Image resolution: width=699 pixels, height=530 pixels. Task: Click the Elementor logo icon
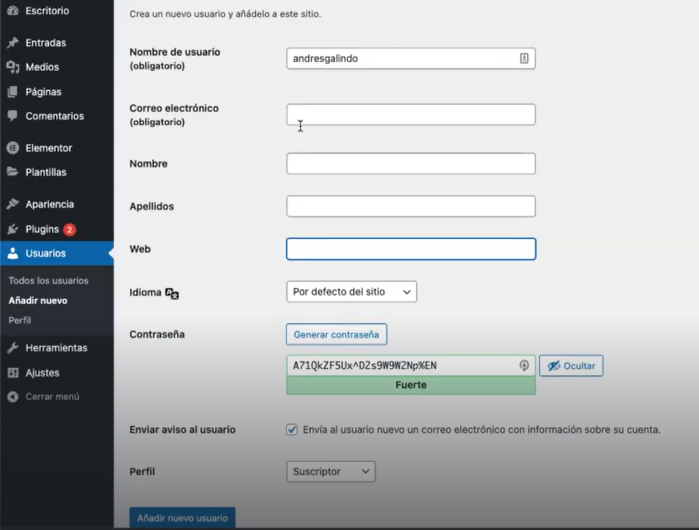(x=13, y=148)
